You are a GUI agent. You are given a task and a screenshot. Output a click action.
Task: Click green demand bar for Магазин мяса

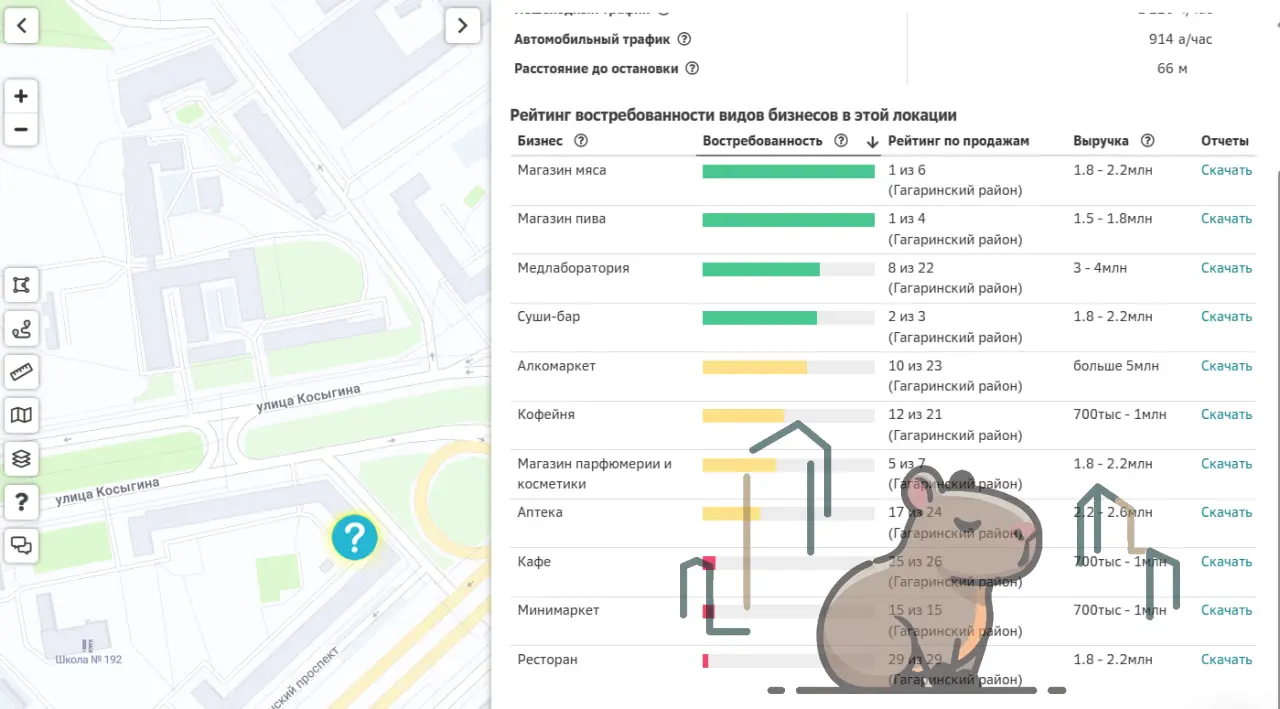(789, 171)
